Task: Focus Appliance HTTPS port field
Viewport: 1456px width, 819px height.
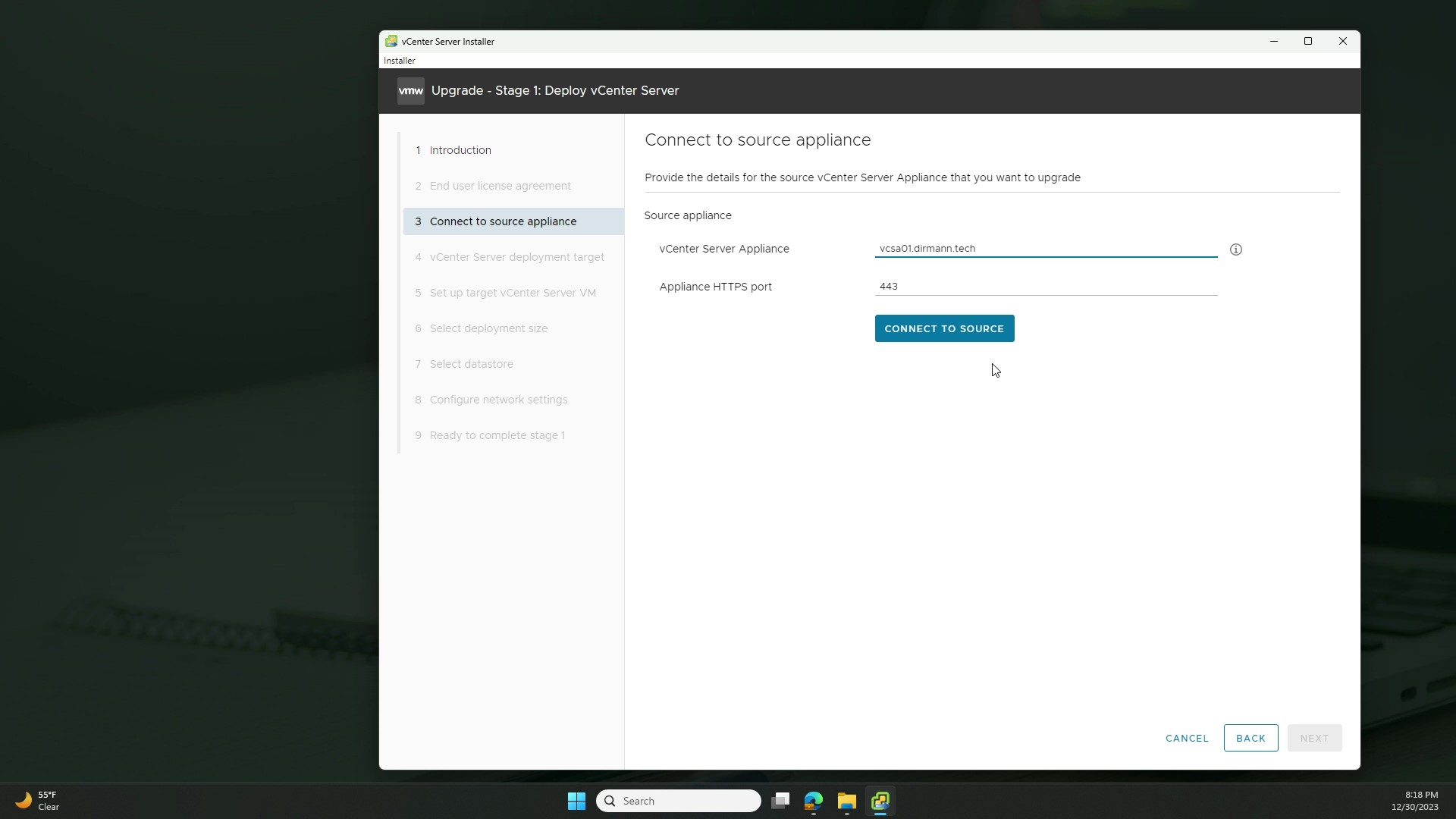Action: point(1046,287)
